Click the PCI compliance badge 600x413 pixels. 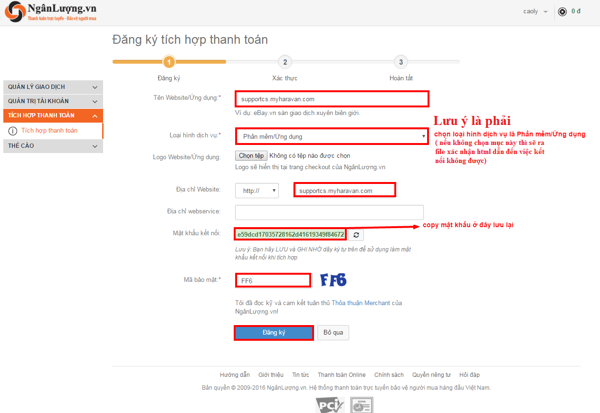coord(329,405)
